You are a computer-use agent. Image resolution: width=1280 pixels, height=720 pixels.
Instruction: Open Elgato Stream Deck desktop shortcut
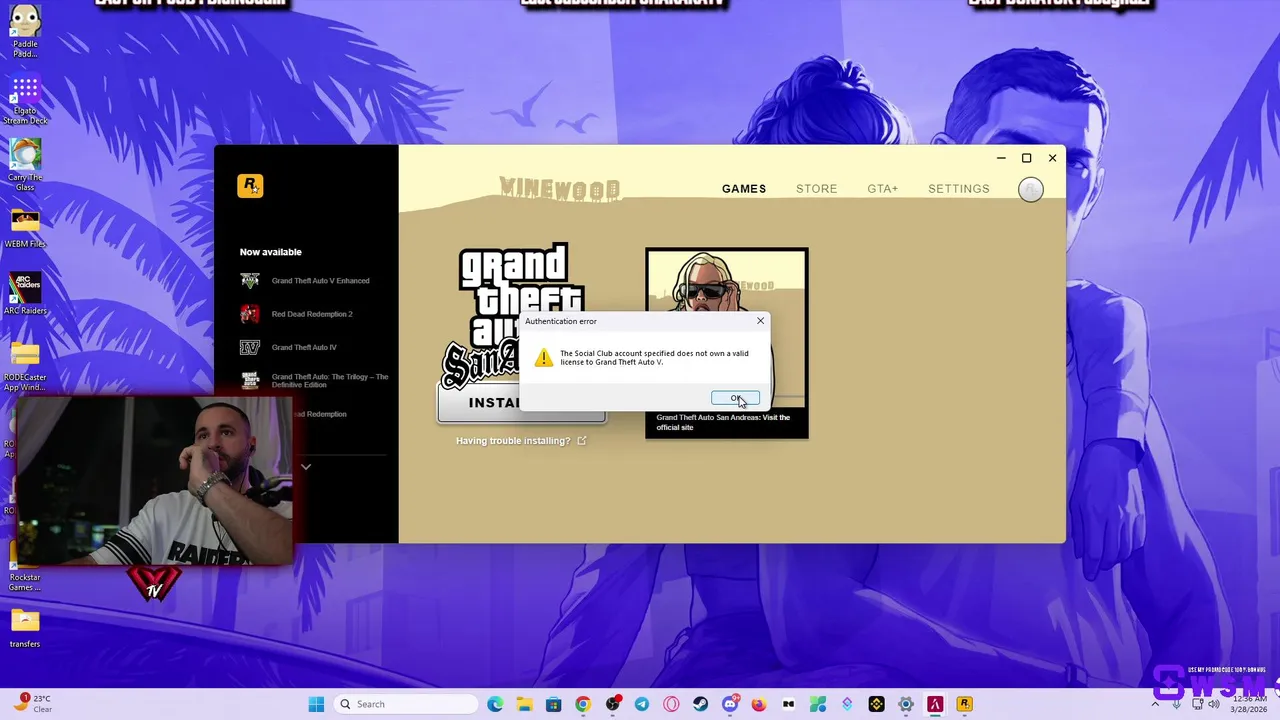[x=25, y=101]
